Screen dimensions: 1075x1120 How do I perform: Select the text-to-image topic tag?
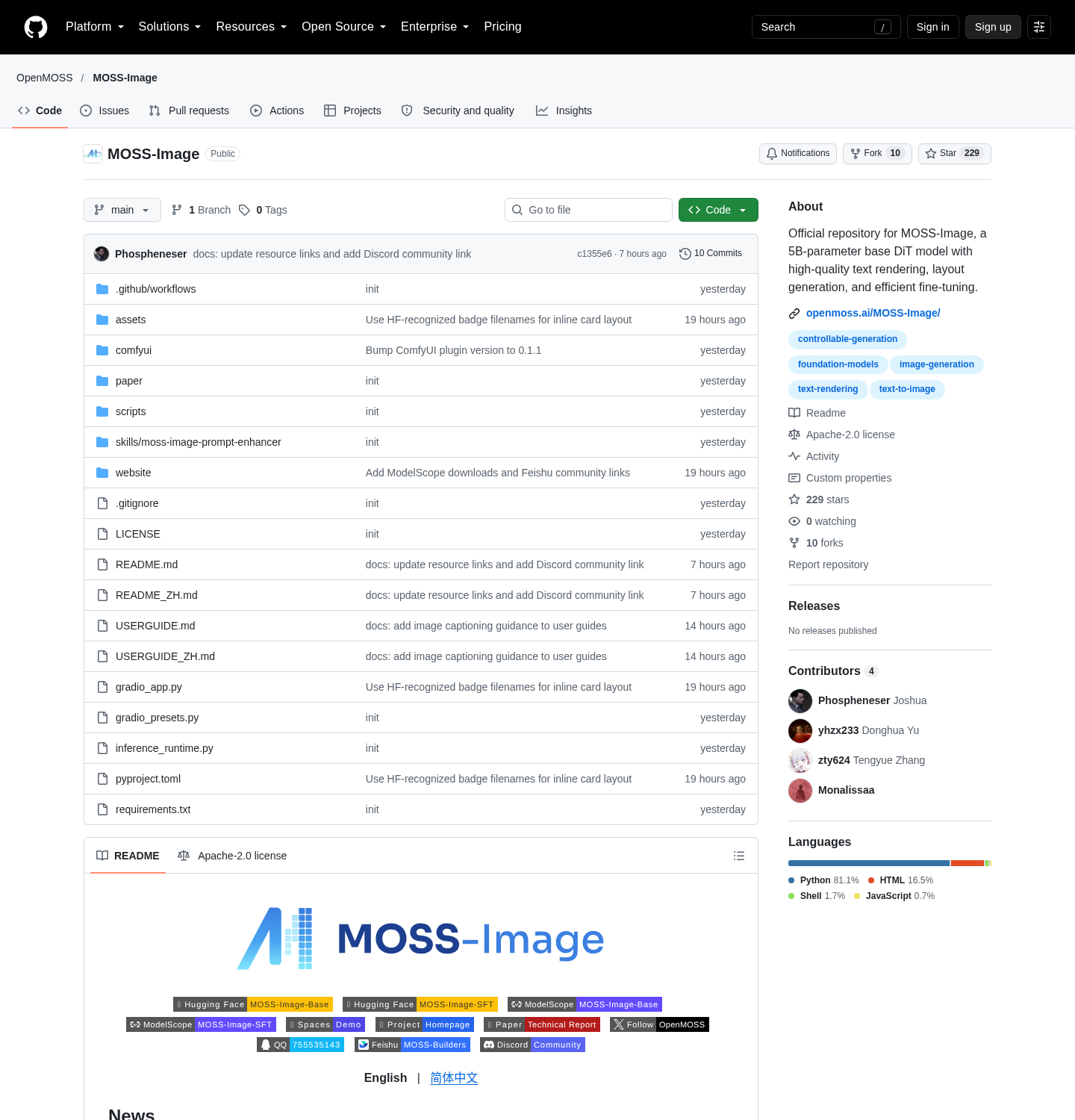(x=907, y=389)
